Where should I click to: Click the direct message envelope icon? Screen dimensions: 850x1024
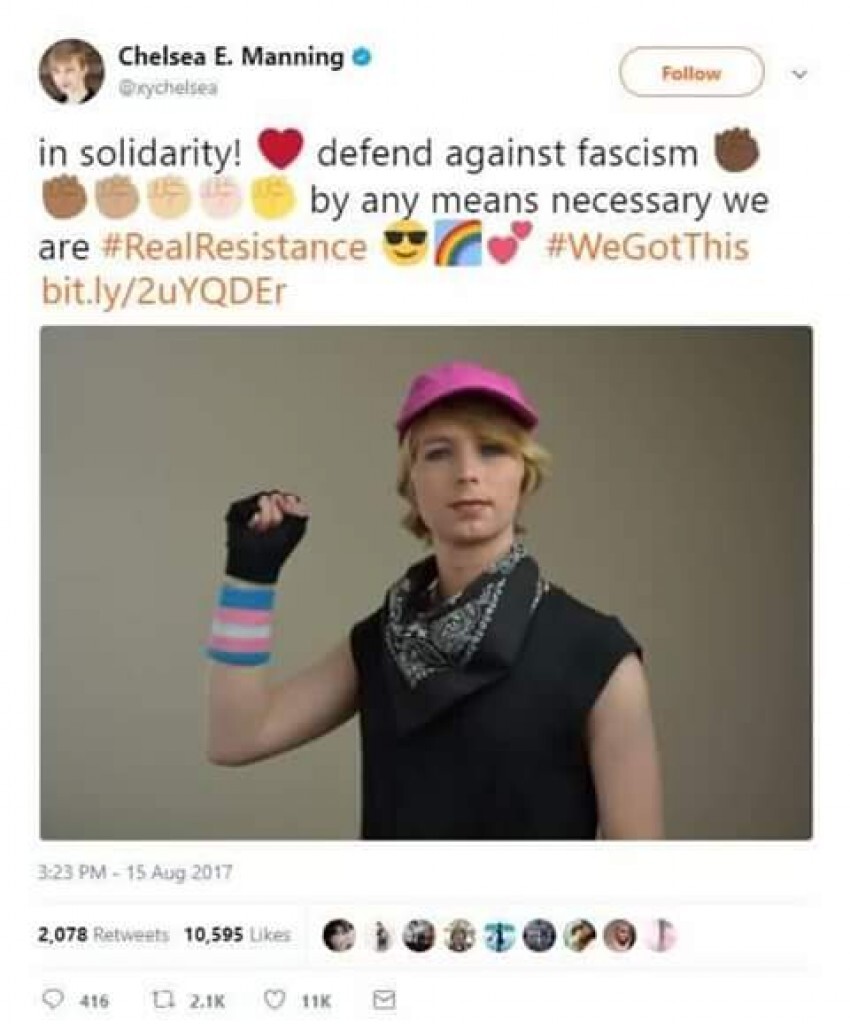click(x=383, y=999)
